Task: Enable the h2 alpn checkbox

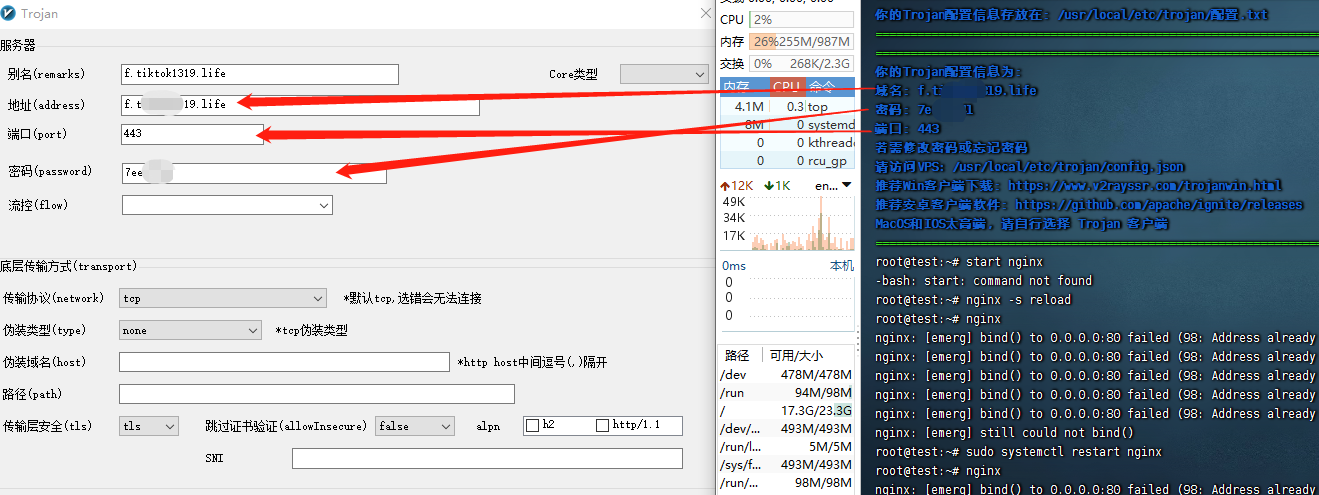Action: tap(533, 426)
